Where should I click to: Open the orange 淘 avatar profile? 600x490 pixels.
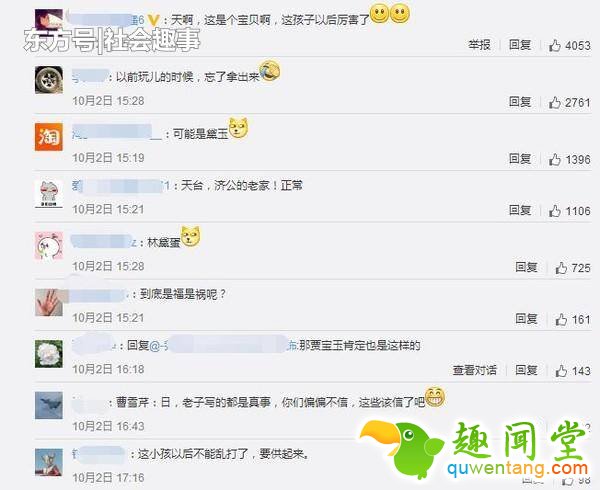[49, 137]
